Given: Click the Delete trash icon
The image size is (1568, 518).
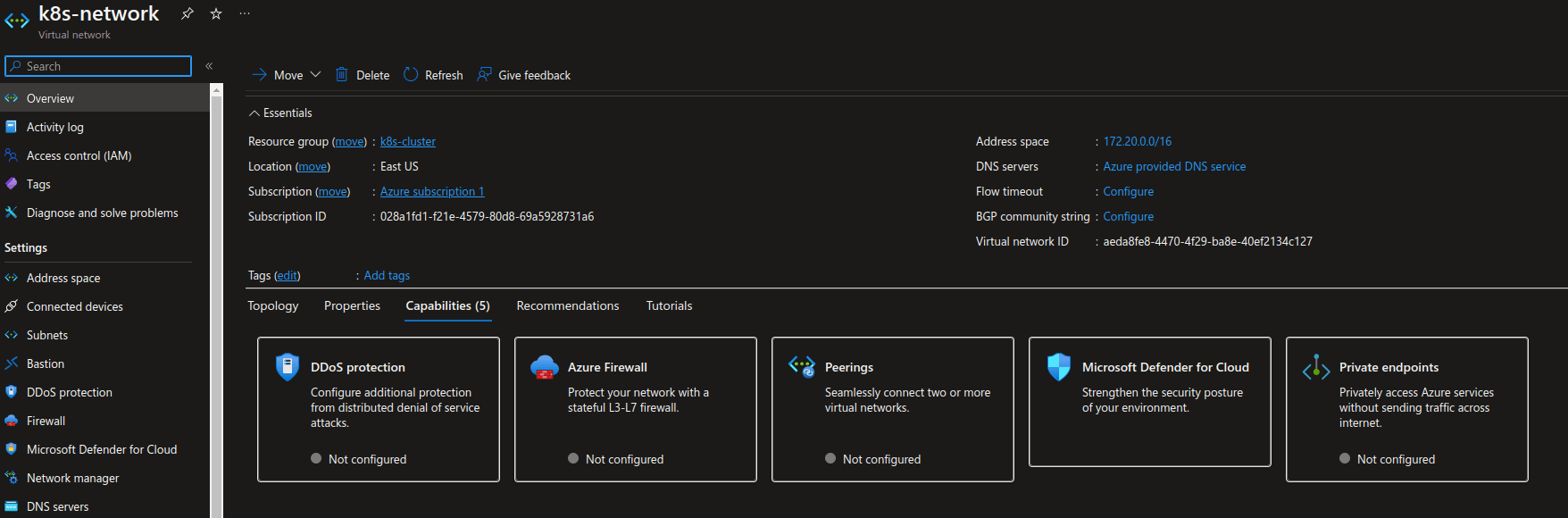Looking at the screenshot, I should 342,75.
